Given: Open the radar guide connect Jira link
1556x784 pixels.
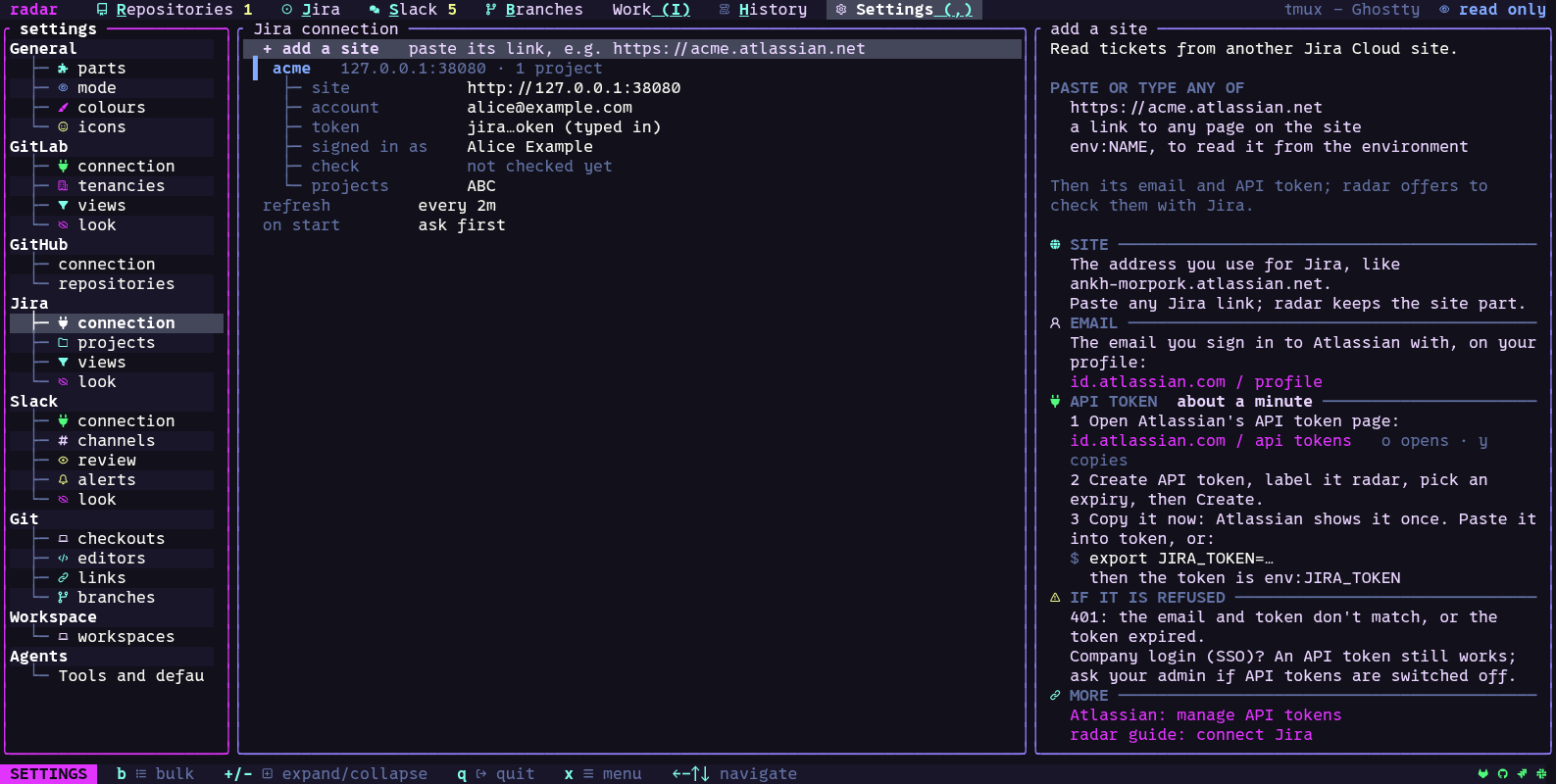Looking at the screenshot, I should (x=1191, y=735).
